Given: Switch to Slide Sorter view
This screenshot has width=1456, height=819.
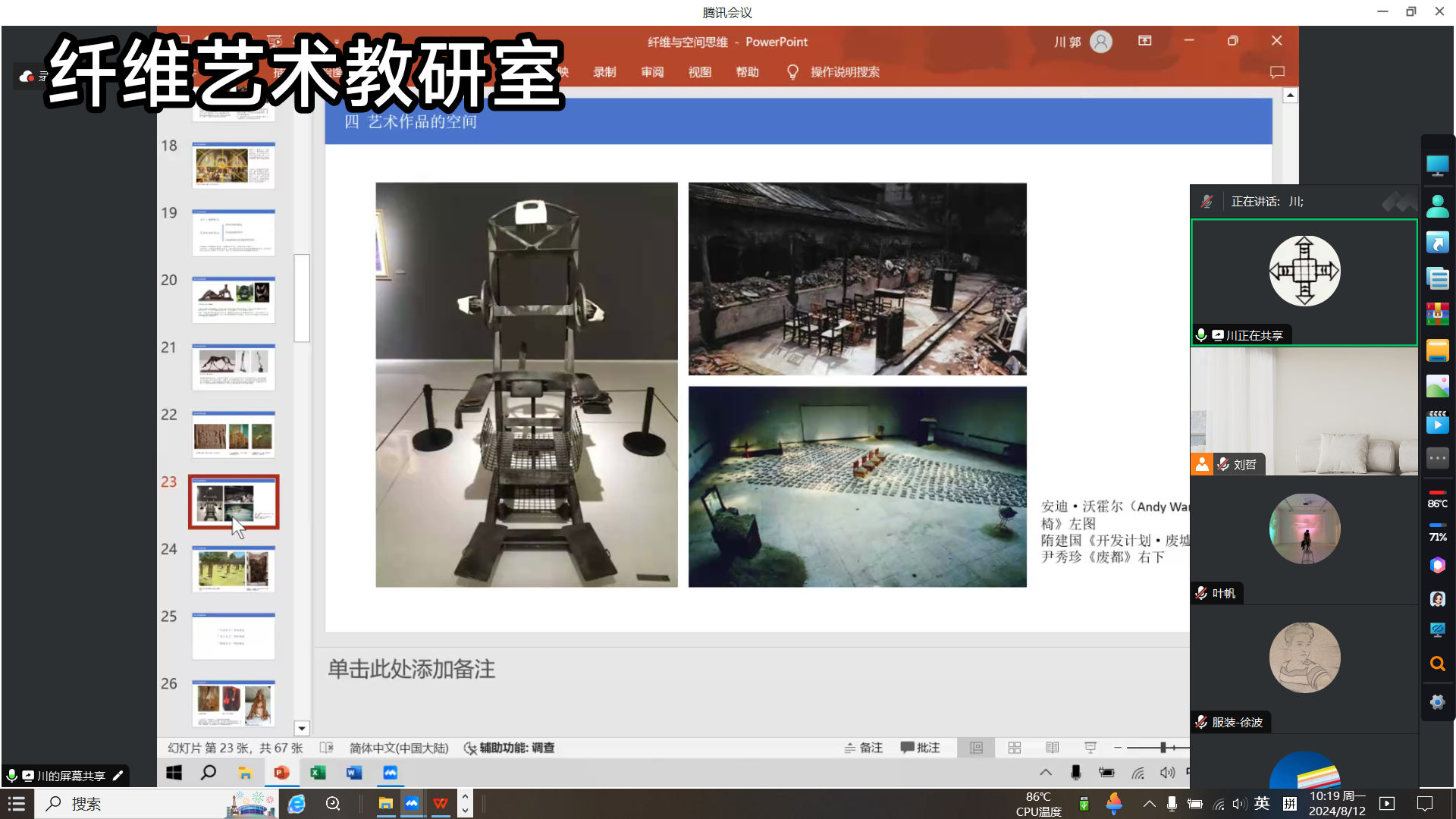Looking at the screenshot, I should [1014, 748].
